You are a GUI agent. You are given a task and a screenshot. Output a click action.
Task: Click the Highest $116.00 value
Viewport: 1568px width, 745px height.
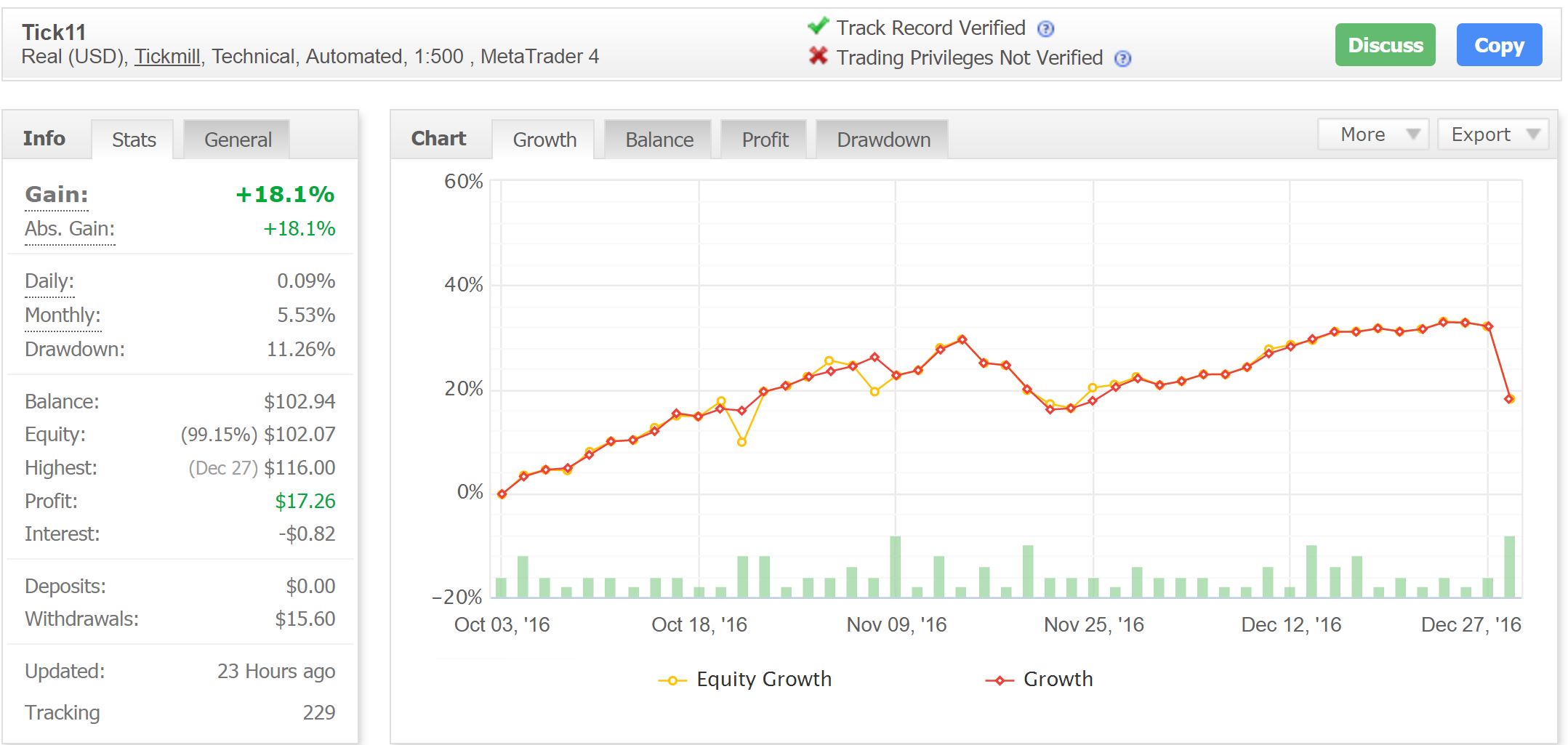(x=299, y=468)
